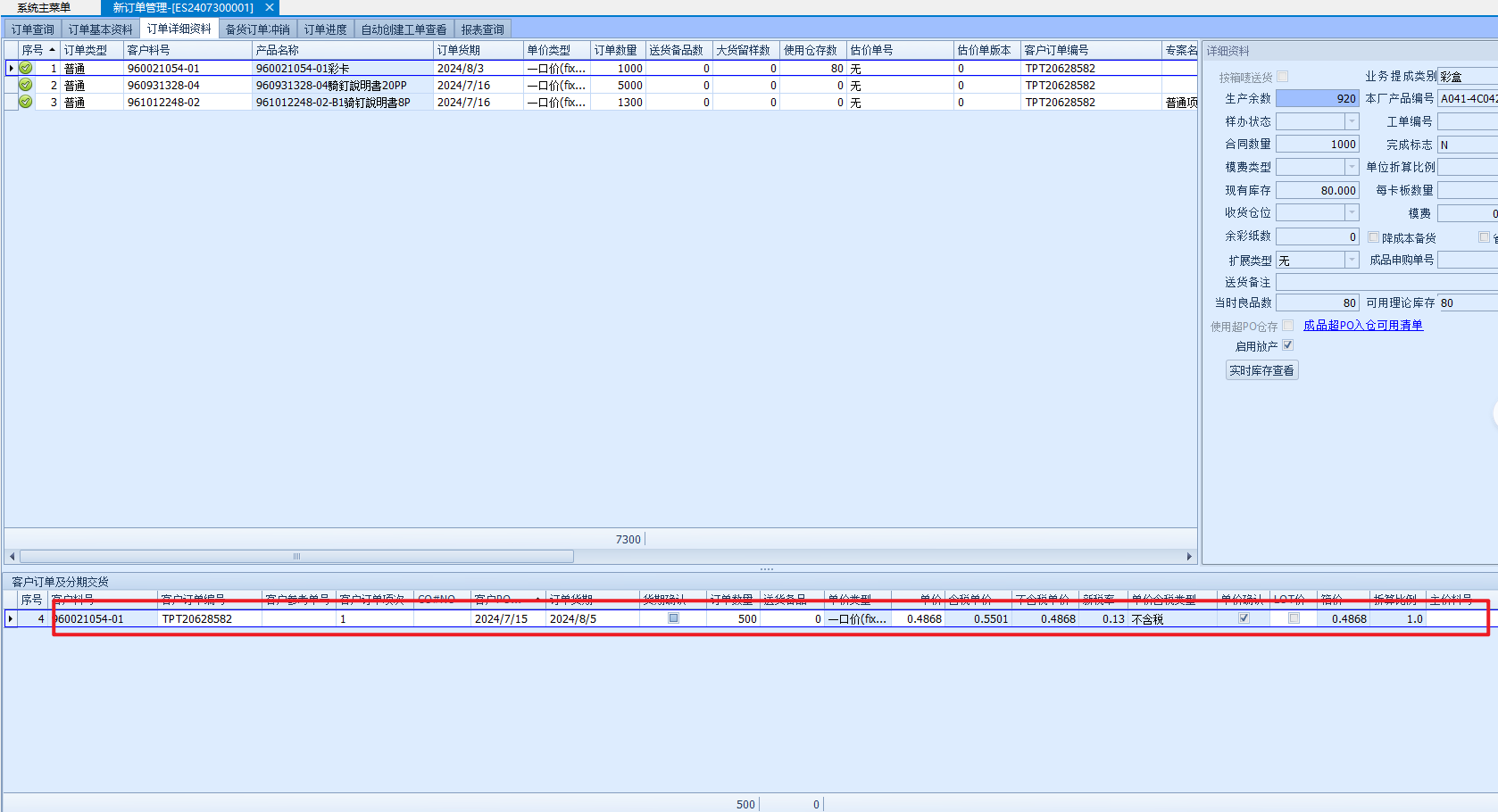Image resolution: width=1498 pixels, height=812 pixels.
Task: Click the green status icon beside 960931328-04
Action: pos(26,85)
